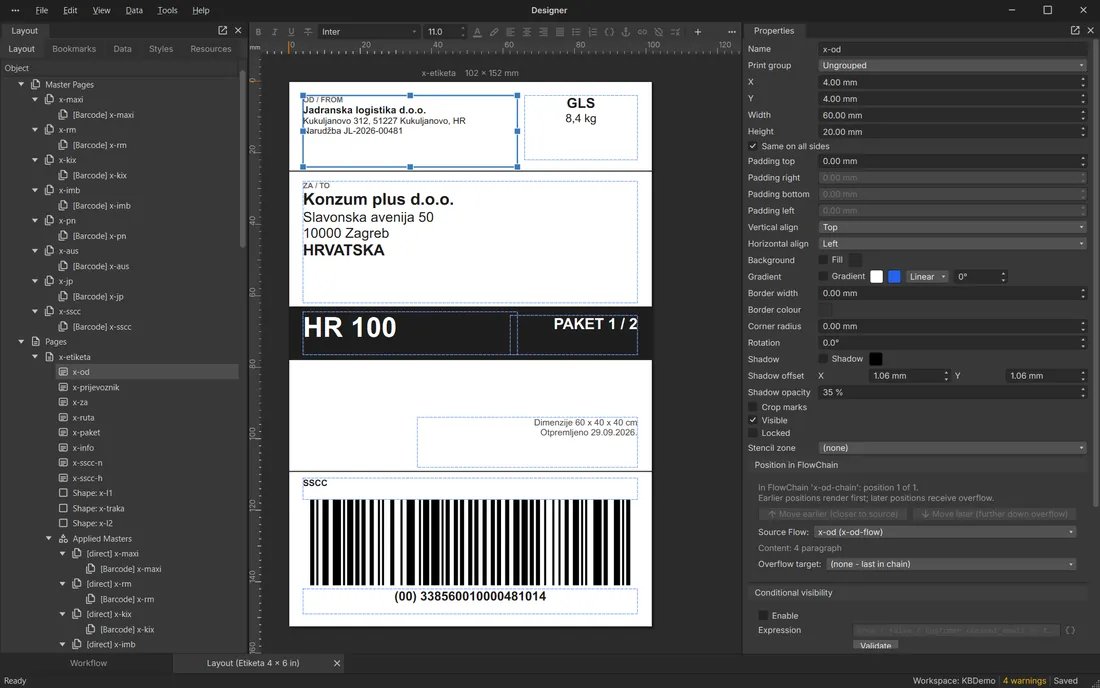This screenshot has height=688, width=1100.
Task: Open the Inter font family dropdown
Action: pyautogui.click(x=369, y=32)
